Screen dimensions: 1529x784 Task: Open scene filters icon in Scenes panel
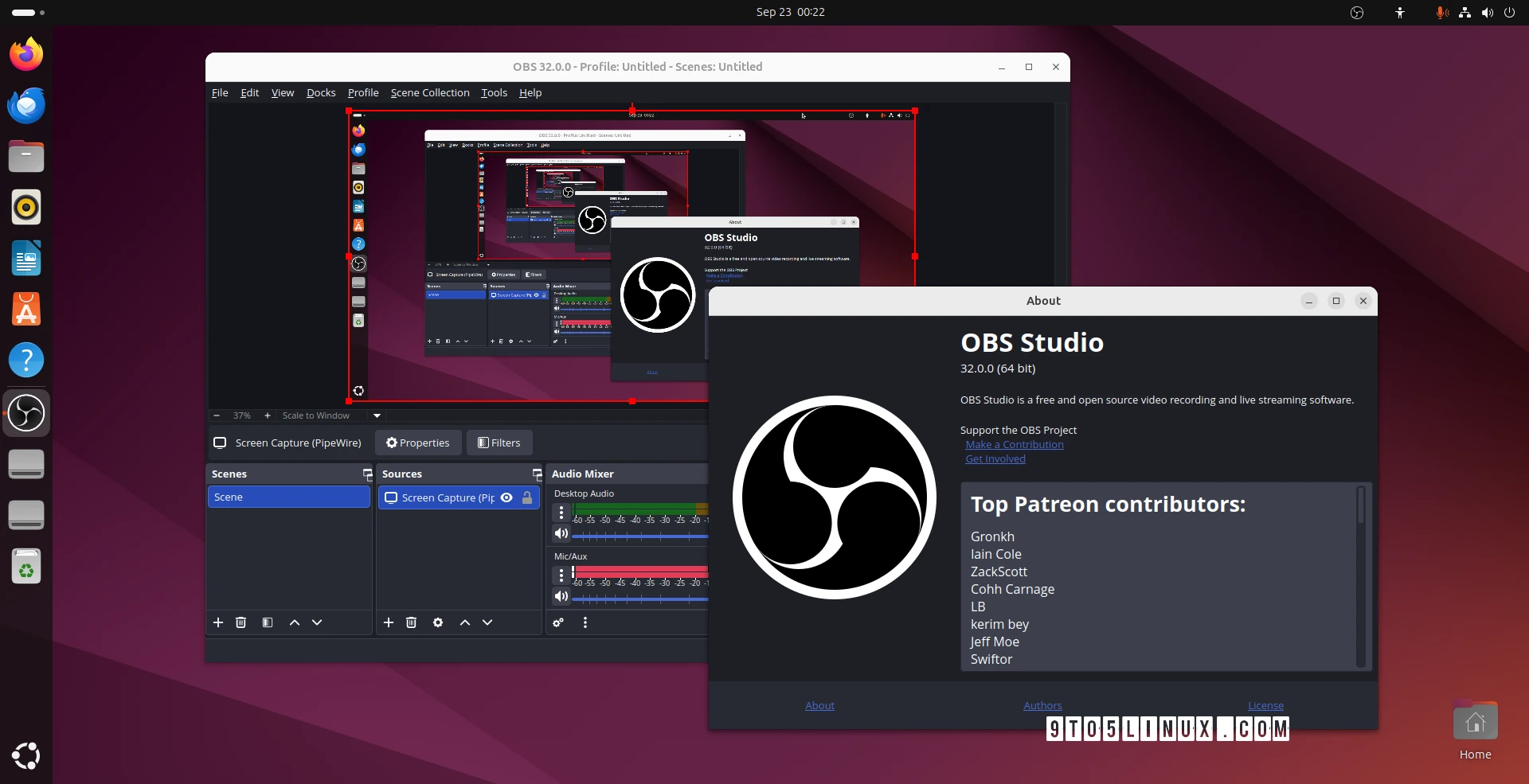(268, 622)
